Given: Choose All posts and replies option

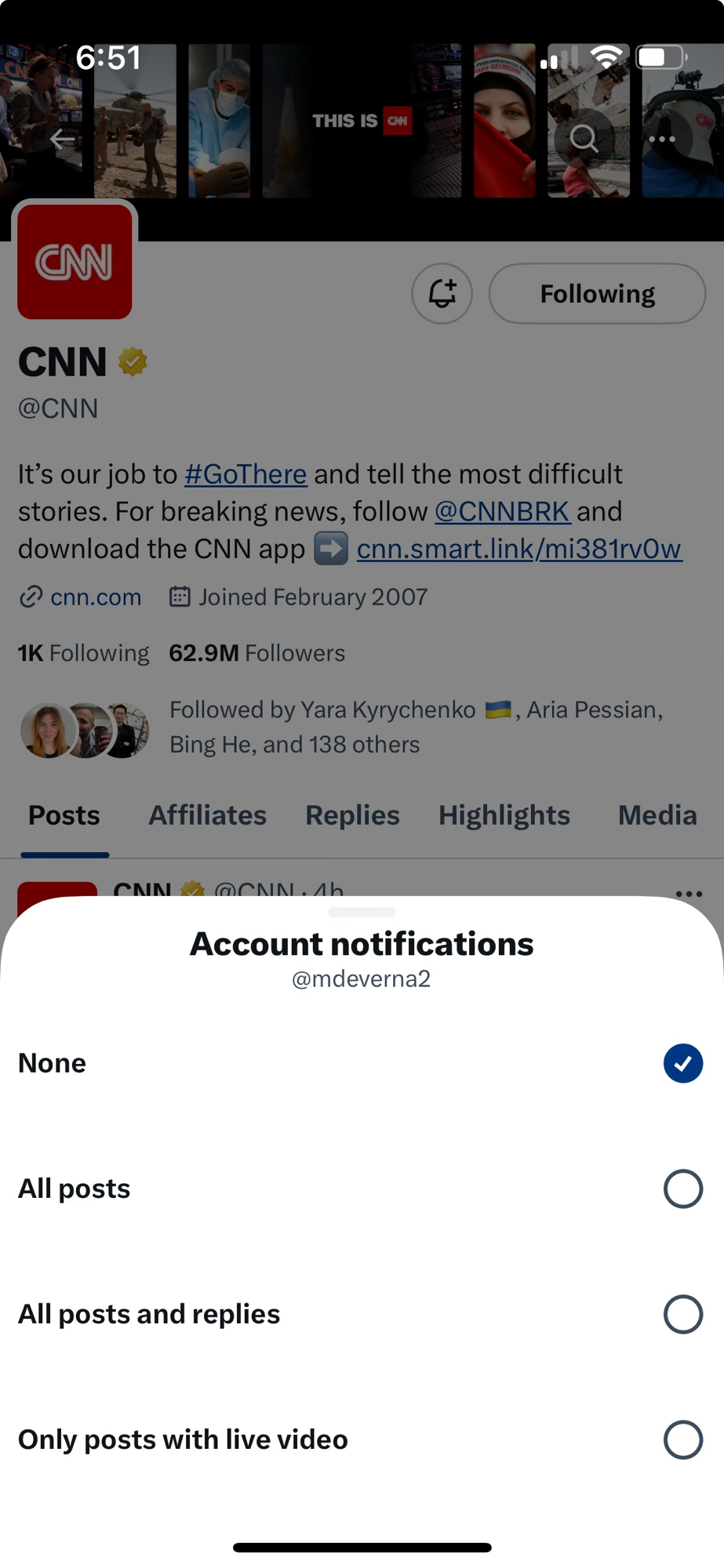Looking at the screenshot, I should pyautogui.click(x=682, y=1314).
